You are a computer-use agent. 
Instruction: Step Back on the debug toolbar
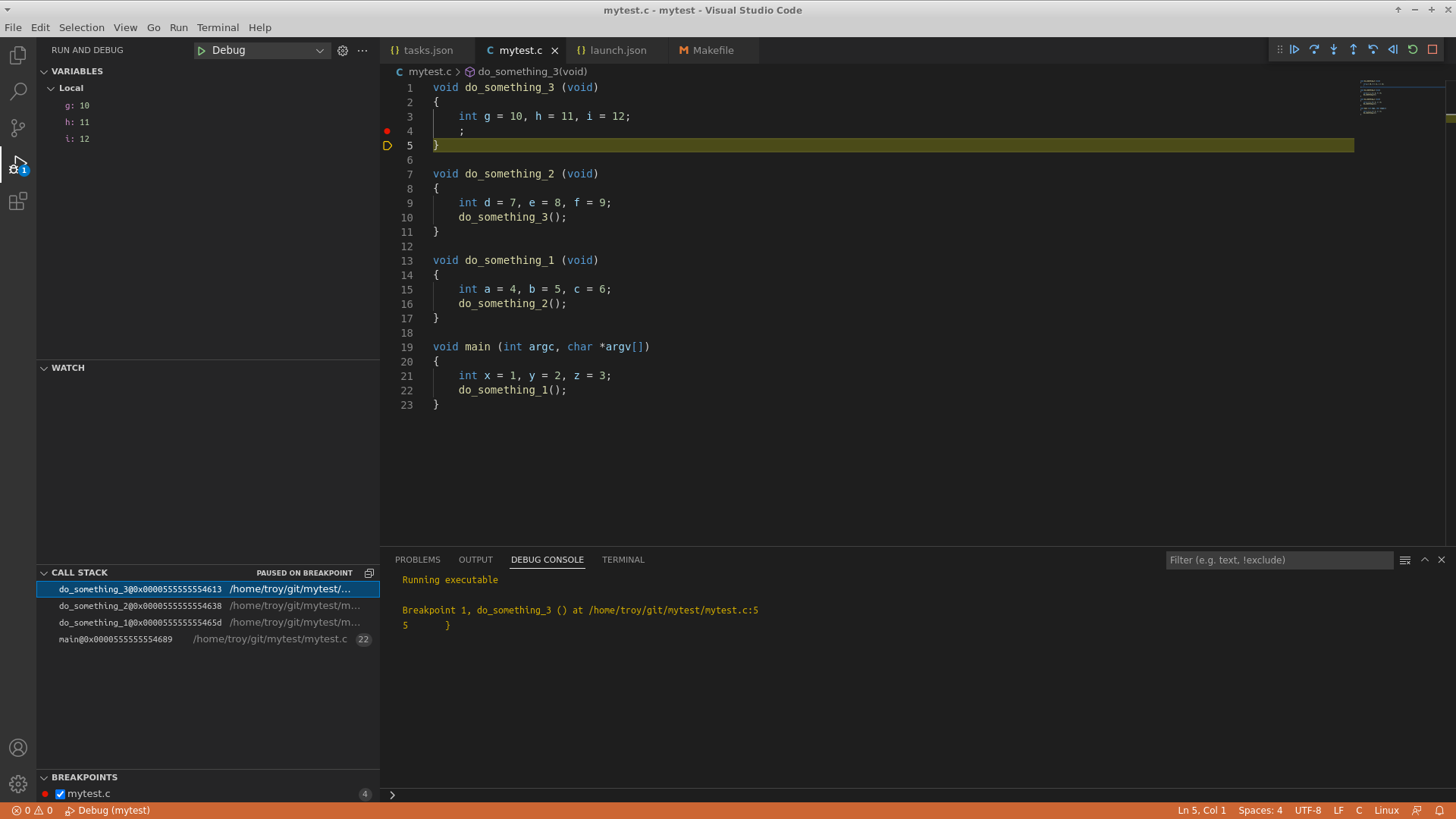[1373, 49]
